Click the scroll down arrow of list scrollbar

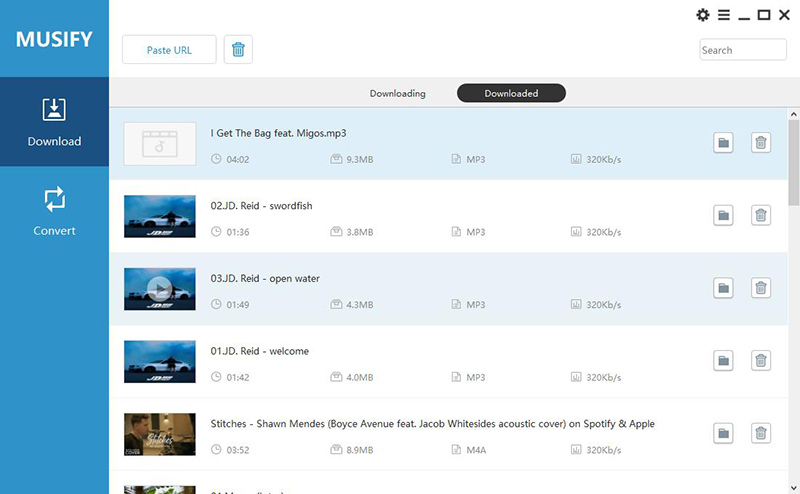(793, 488)
